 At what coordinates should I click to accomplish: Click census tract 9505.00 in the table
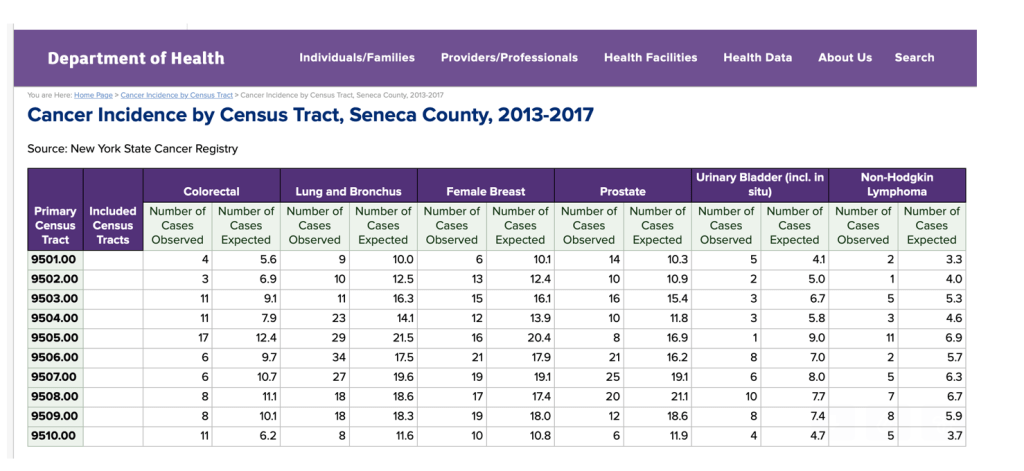pyautogui.click(x=54, y=338)
